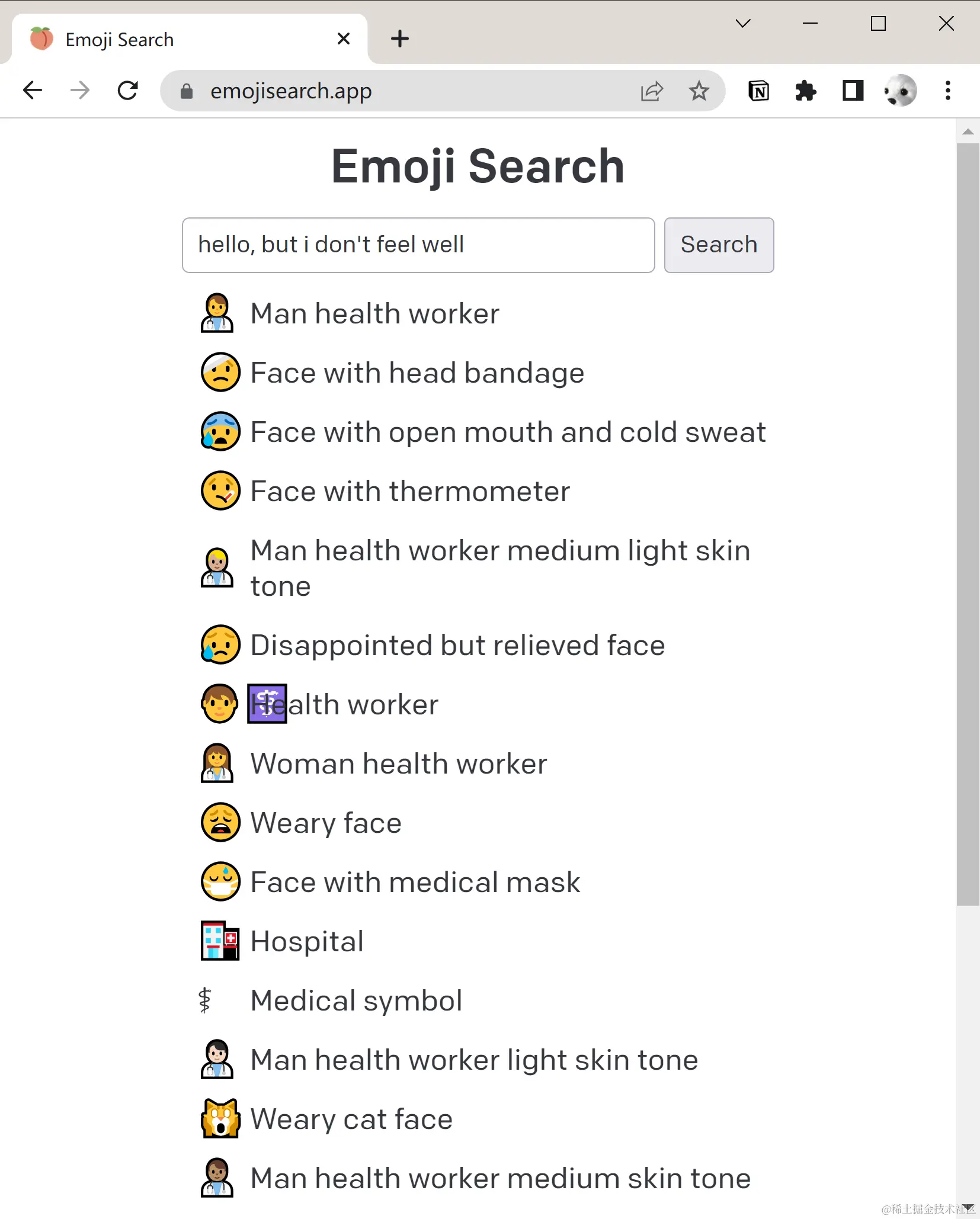Open the tab search chevron
The image size is (980, 1219).
743,24
